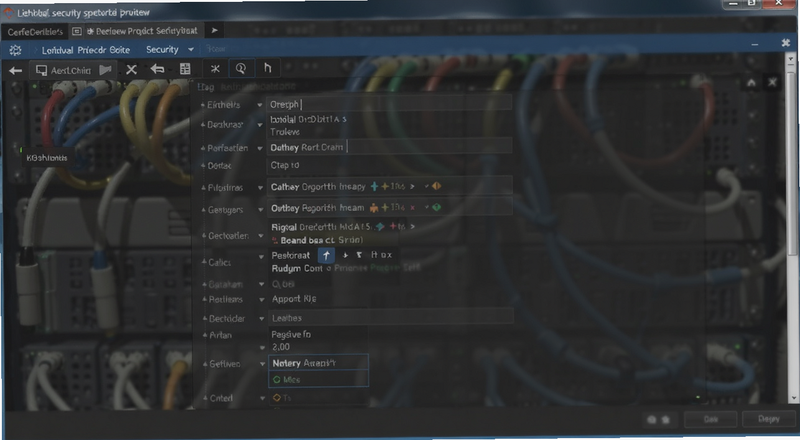This screenshot has height=440, width=800.
Task: Toggle the checkmark in the Pilosirras row
Action: pyautogui.click(x=427, y=187)
